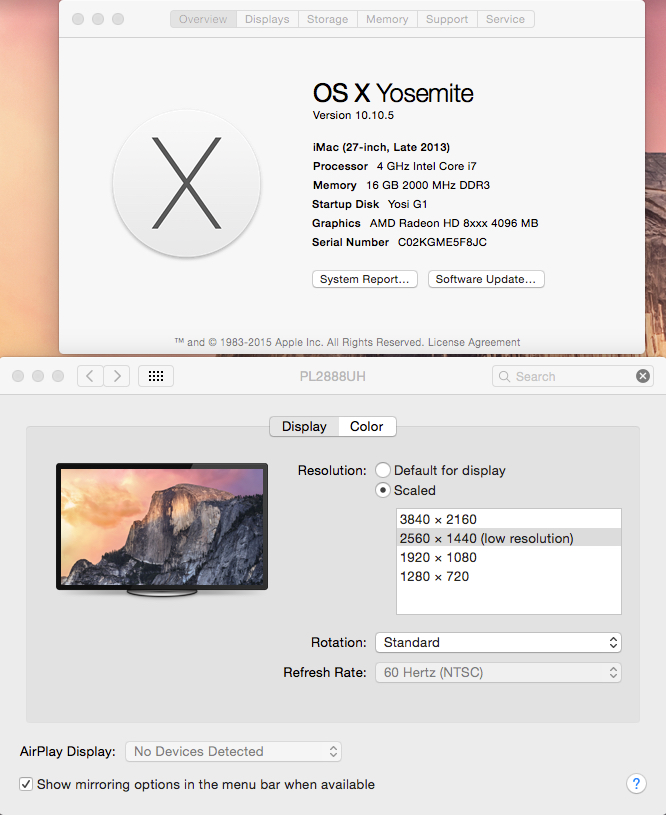Click the magnifier icon in Search field
The height and width of the screenshot is (815, 666).
pyautogui.click(x=504, y=376)
